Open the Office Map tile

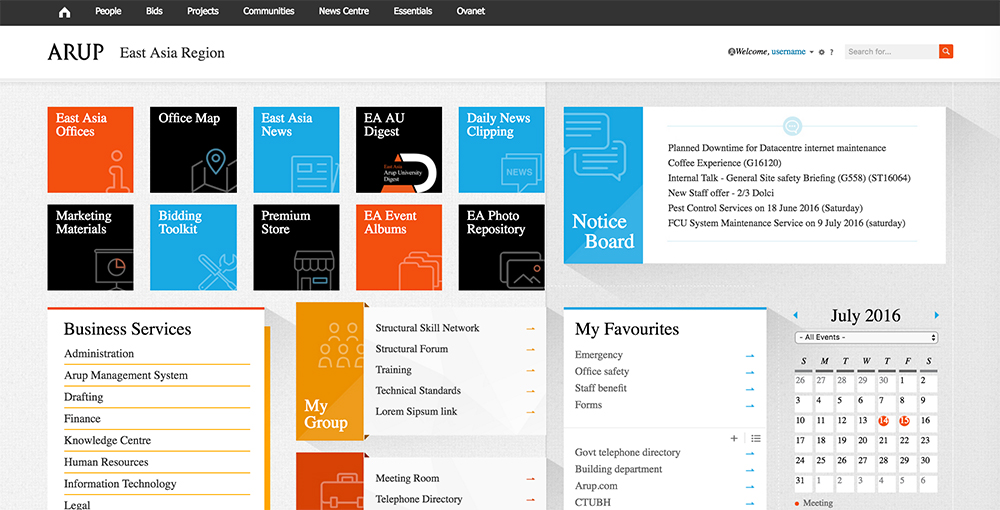(193, 149)
